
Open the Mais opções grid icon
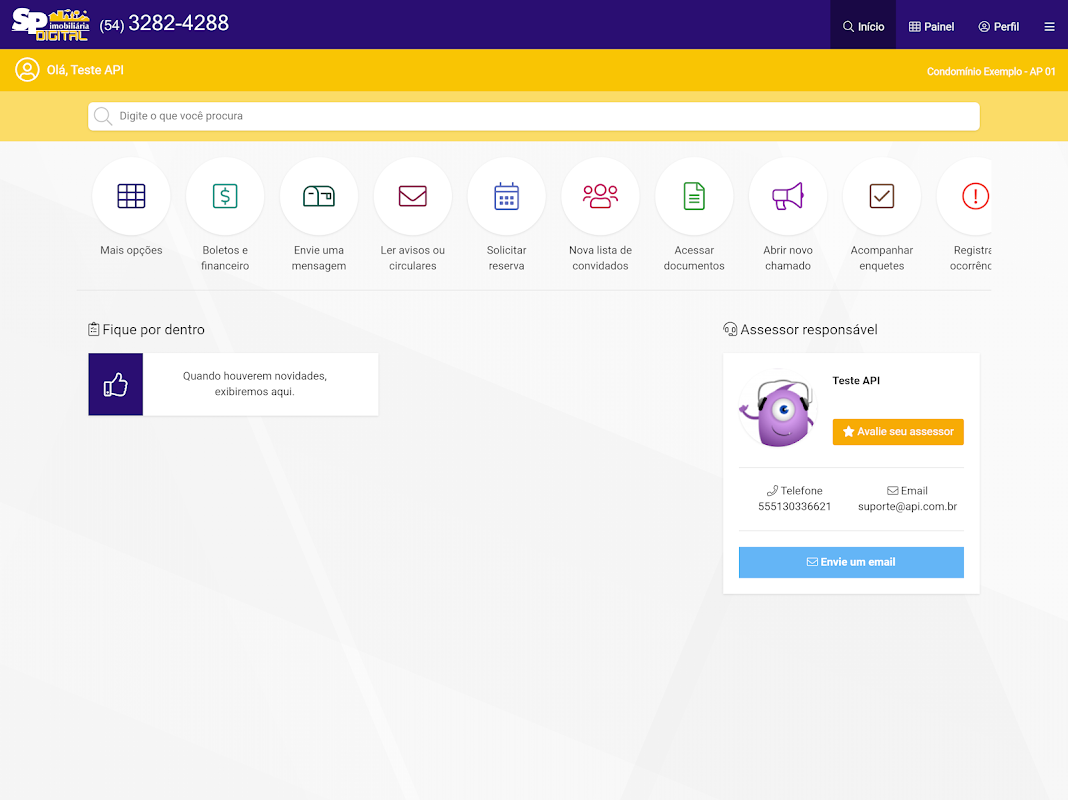coord(131,196)
